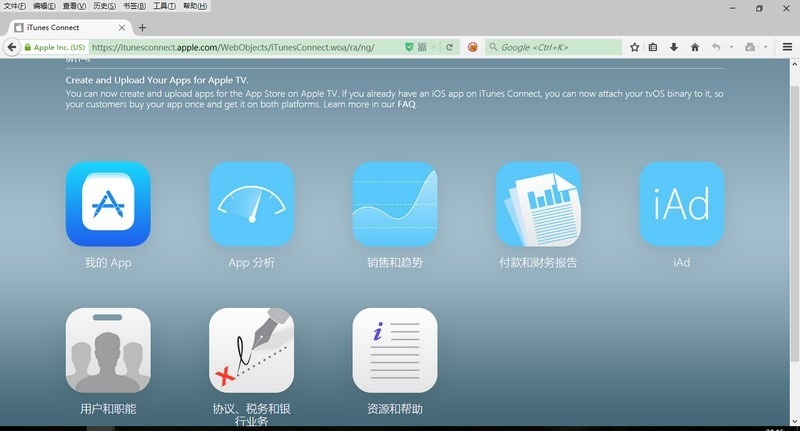Screen dimensions: 800x431
Task: Open new tab with plus button
Action: click(x=142, y=28)
